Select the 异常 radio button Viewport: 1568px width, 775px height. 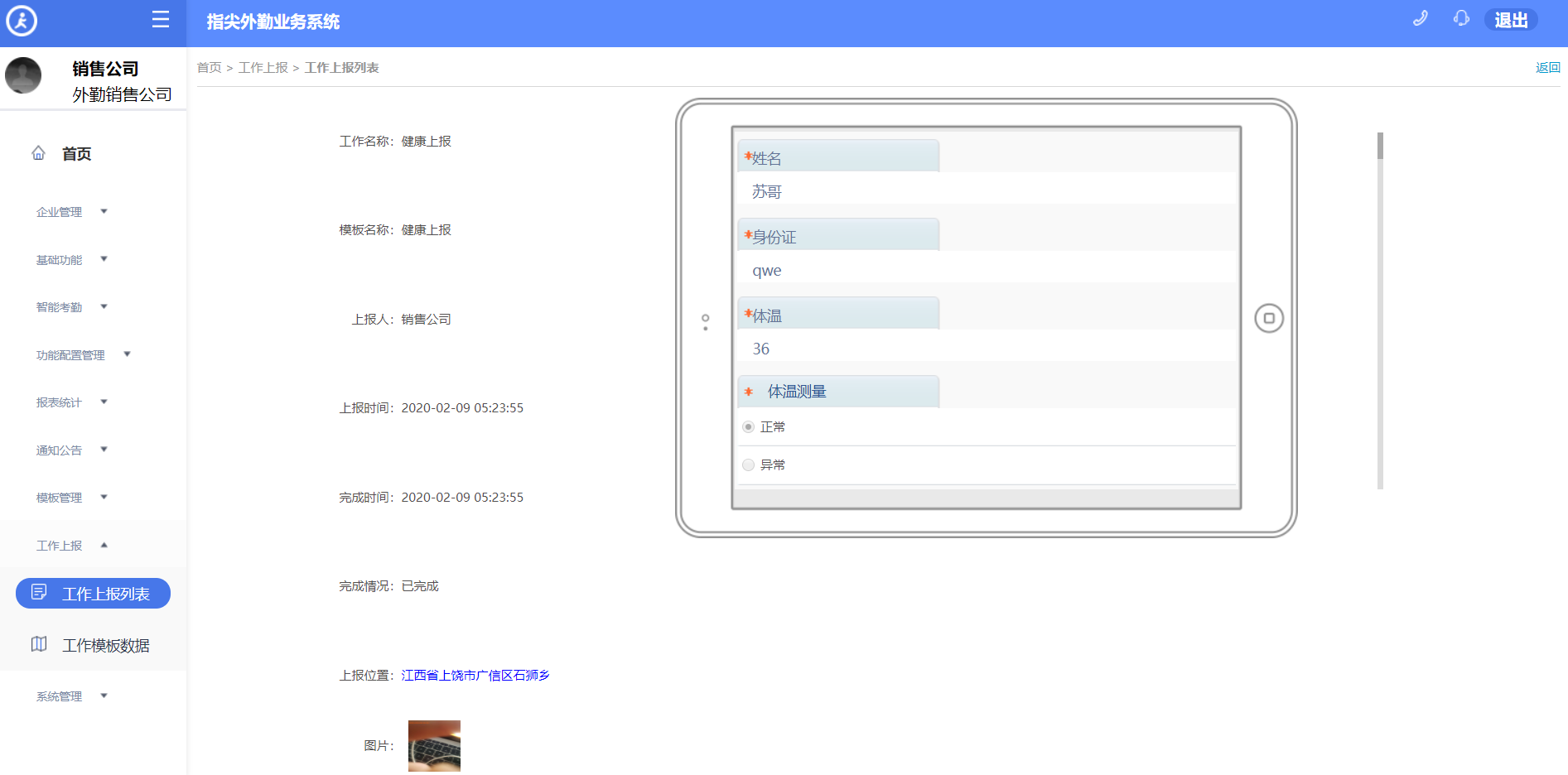(748, 465)
